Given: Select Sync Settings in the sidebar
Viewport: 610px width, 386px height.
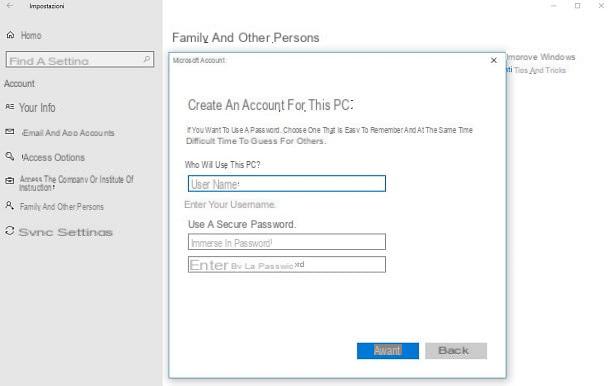Looking at the screenshot, I should pyautogui.click(x=66, y=232).
